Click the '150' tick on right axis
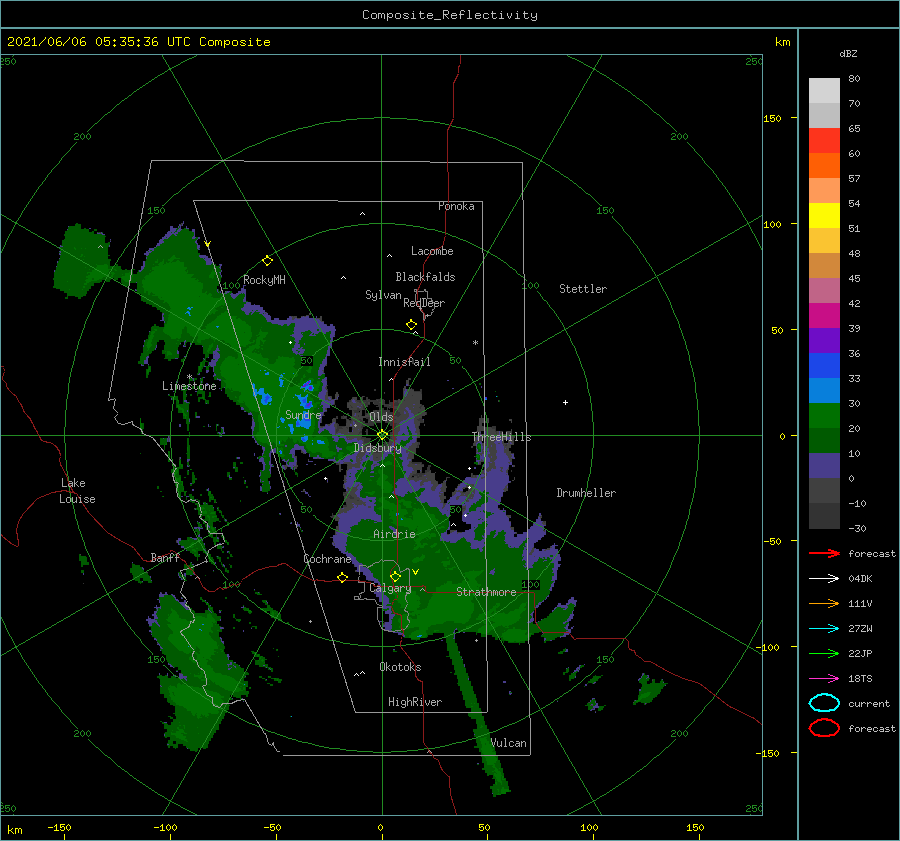The width and height of the screenshot is (900, 841). [x=772, y=118]
